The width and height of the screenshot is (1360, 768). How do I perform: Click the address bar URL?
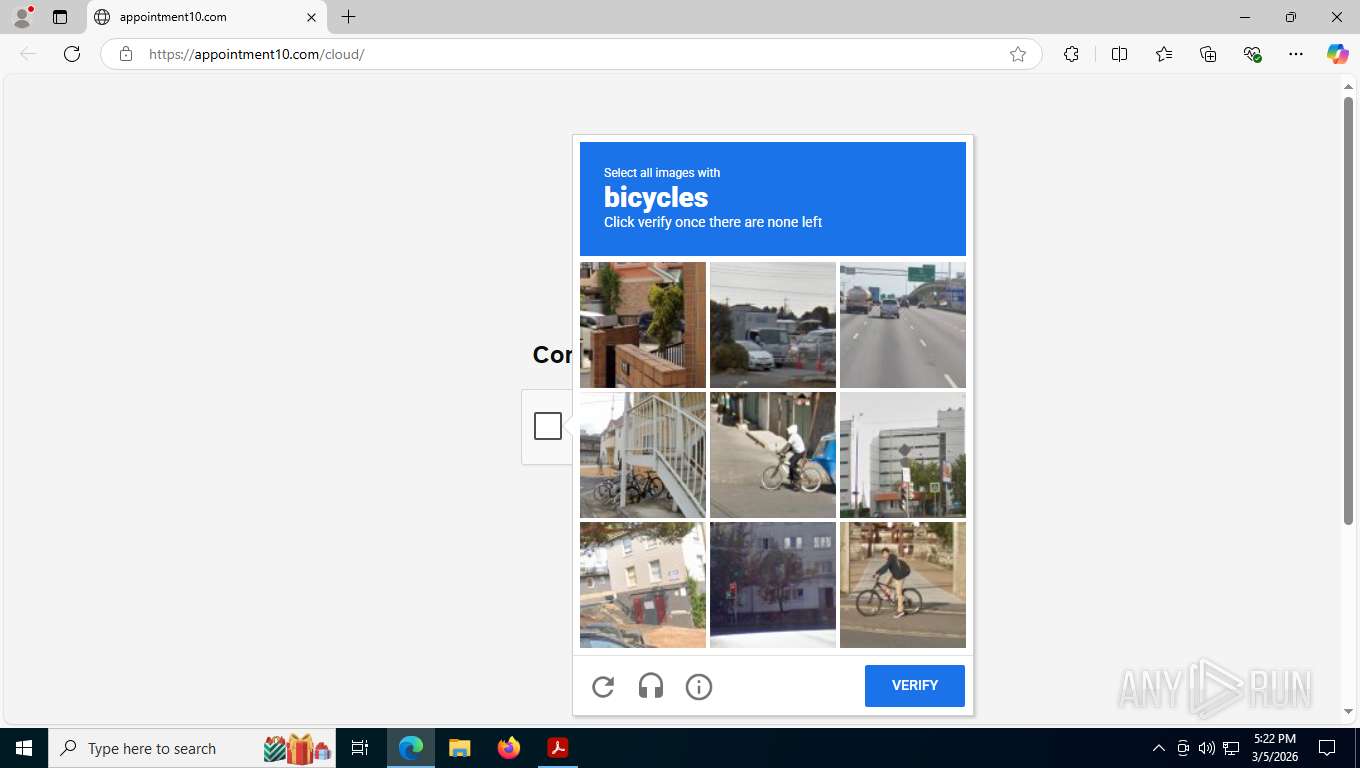tap(257, 54)
